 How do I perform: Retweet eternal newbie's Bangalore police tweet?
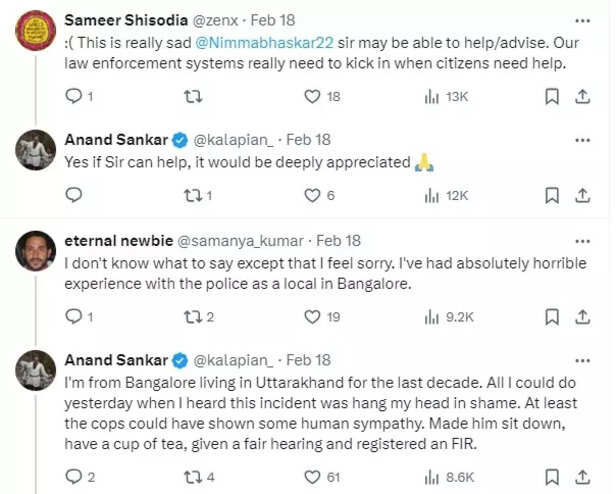(194, 317)
